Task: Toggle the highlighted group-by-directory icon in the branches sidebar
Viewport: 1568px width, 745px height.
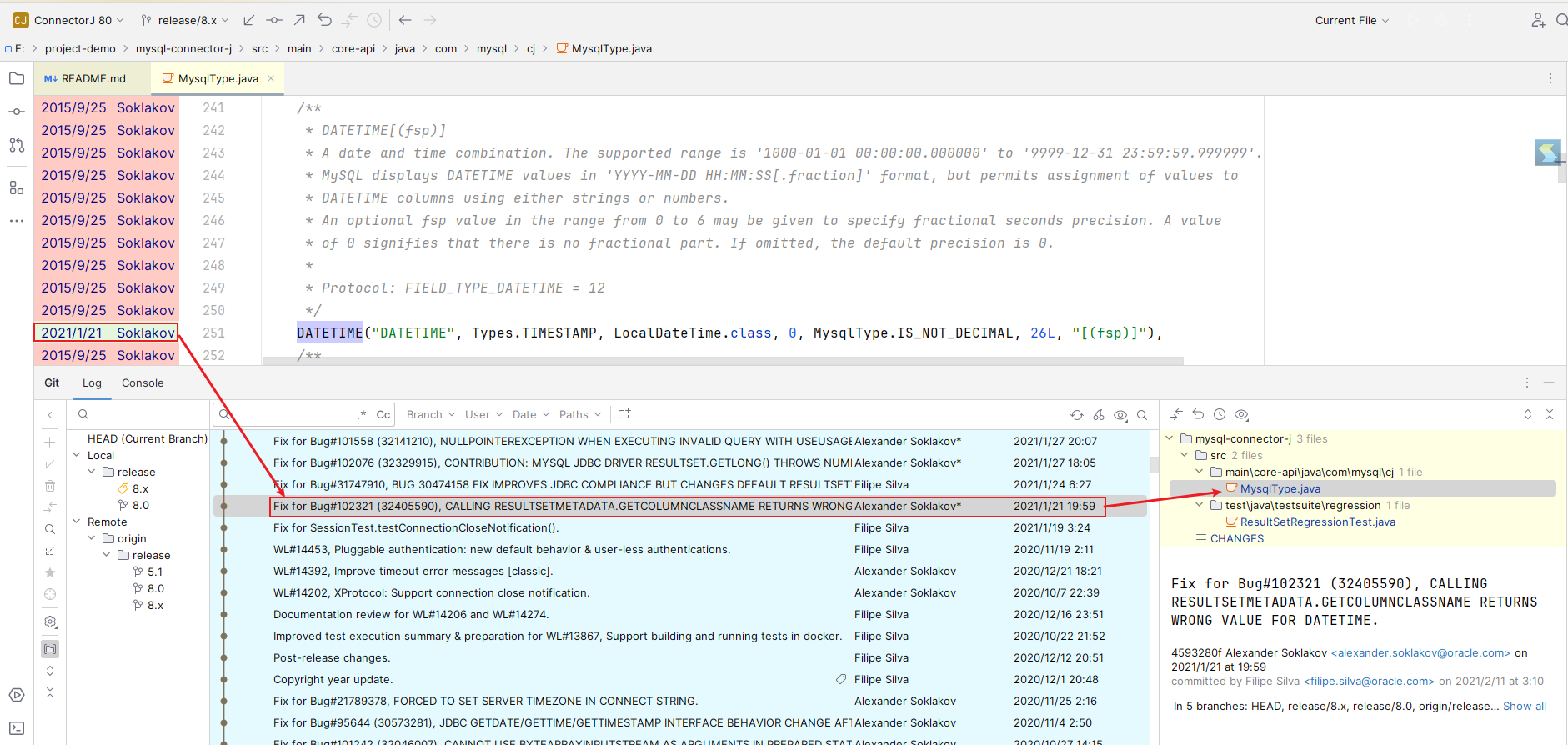Action: click(50, 649)
